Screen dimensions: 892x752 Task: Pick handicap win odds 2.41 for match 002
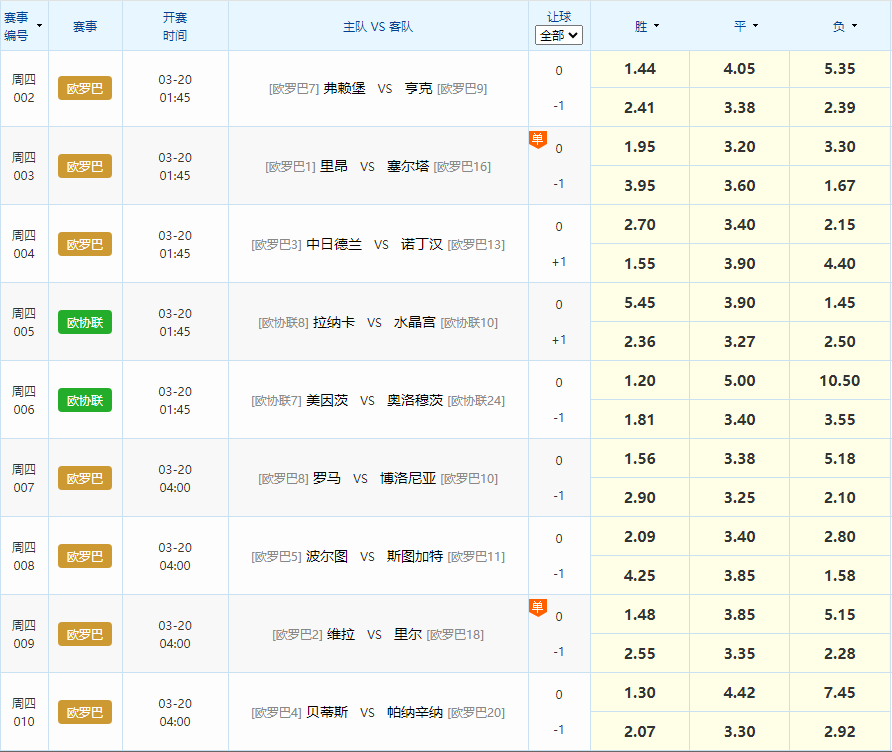pyautogui.click(x=640, y=108)
